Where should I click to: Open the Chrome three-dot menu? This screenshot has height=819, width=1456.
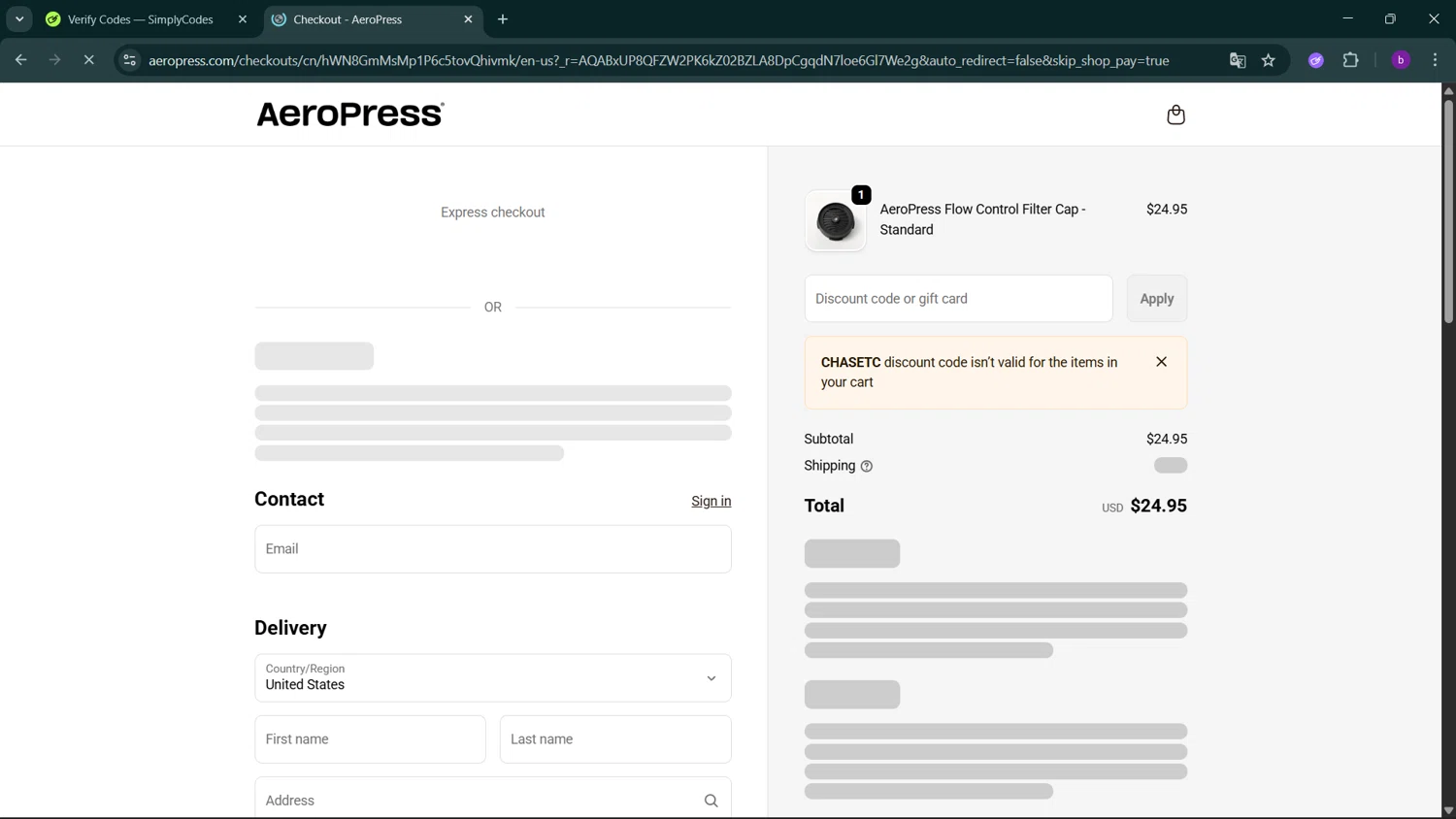click(1435, 60)
